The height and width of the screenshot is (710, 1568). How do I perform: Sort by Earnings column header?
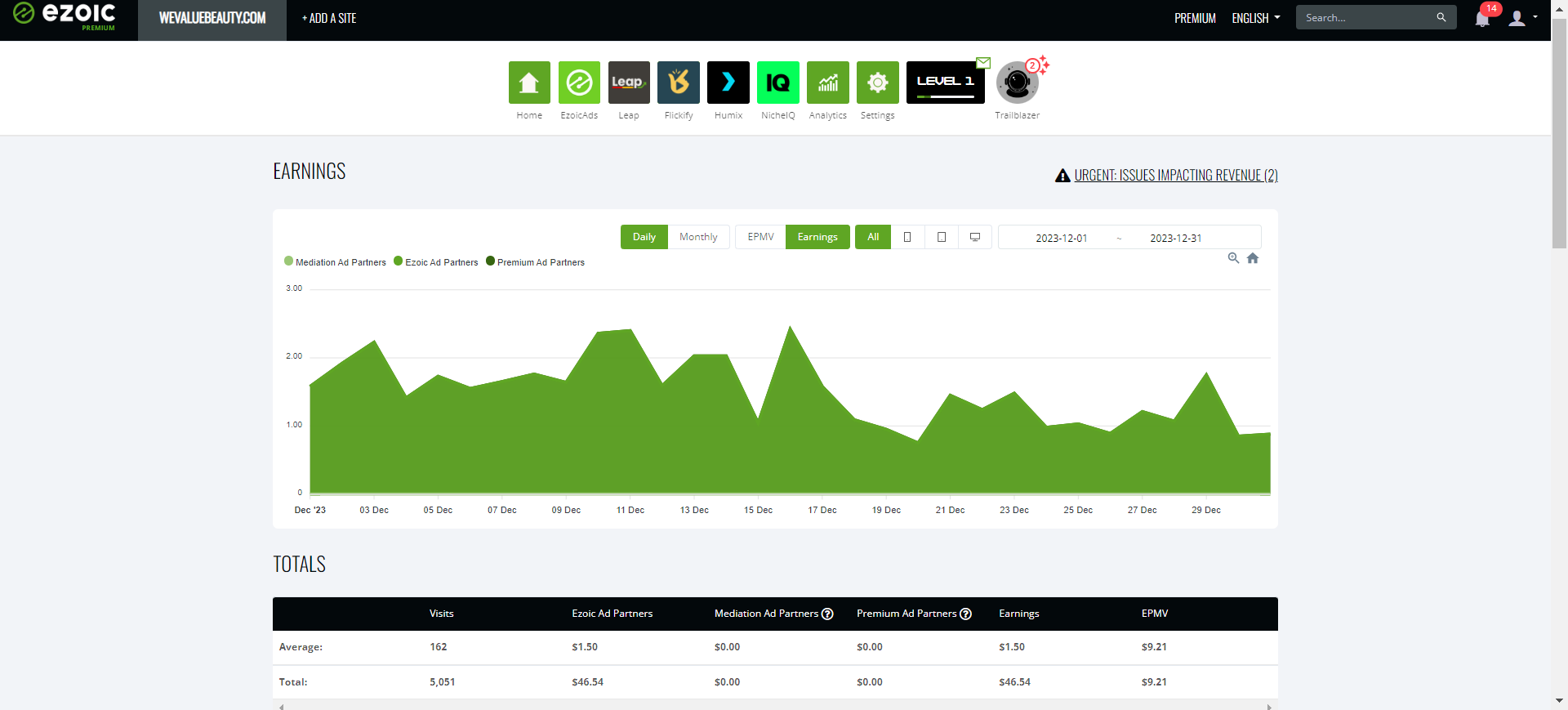pos(1019,614)
